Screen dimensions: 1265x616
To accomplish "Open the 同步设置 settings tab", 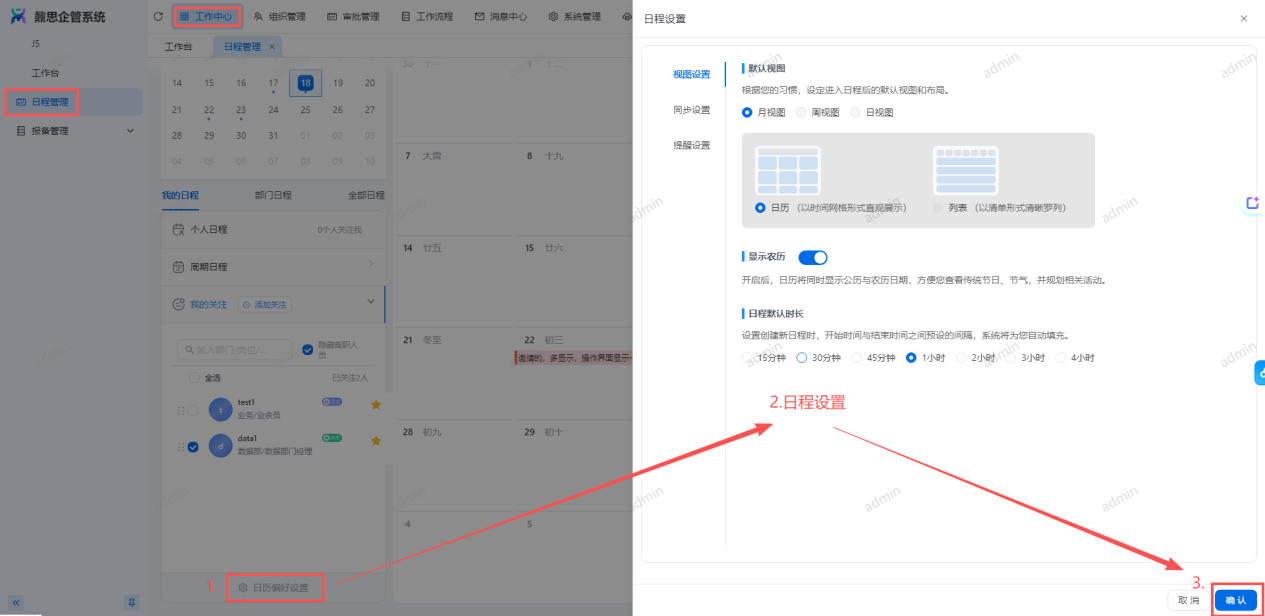I will (691, 110).
